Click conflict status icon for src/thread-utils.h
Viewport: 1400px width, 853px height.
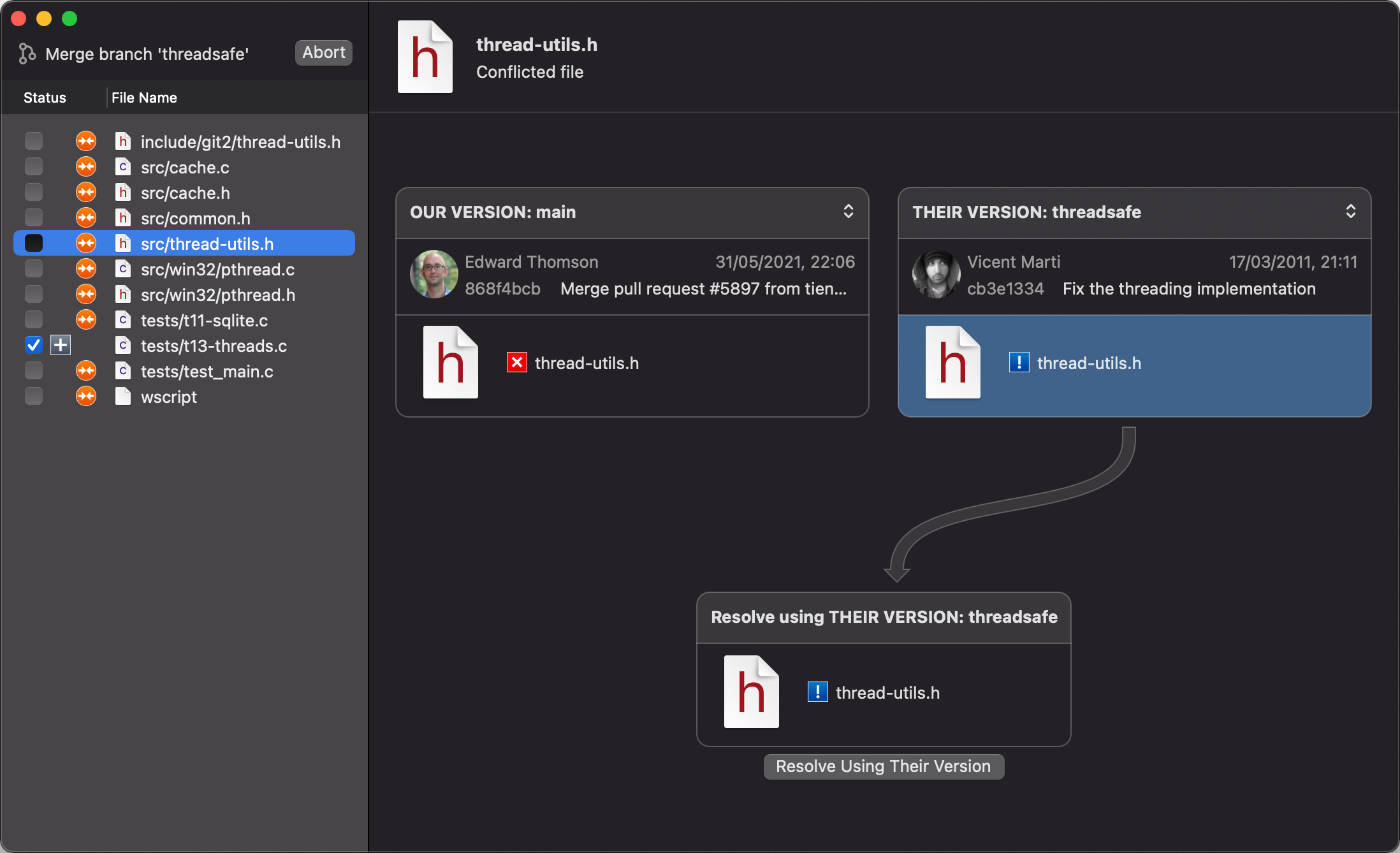click(86, 243)
